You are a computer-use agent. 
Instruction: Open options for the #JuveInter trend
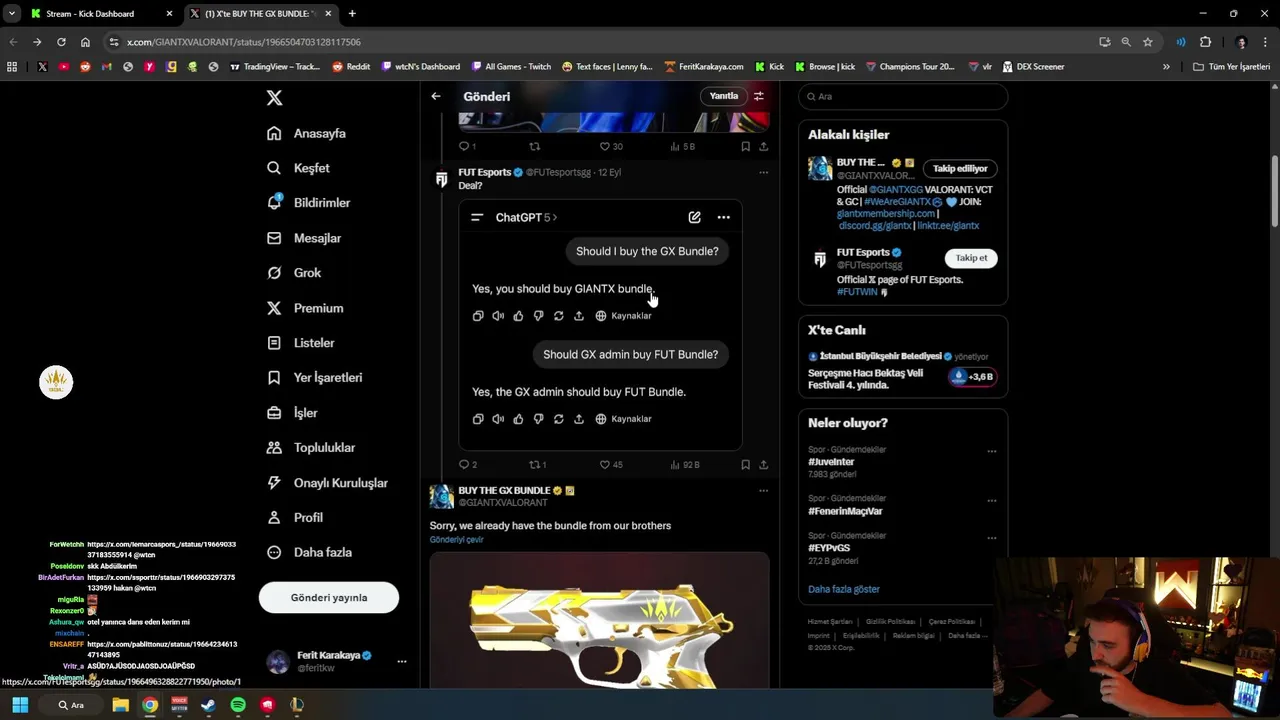[992, 451]
